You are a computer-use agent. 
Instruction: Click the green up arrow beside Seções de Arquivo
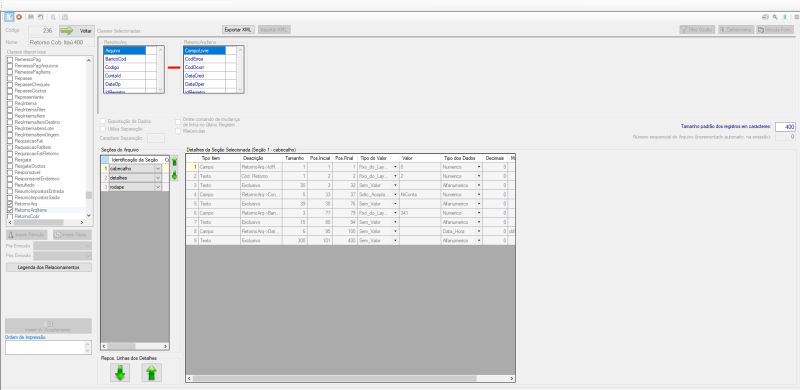tap(174, 162)
